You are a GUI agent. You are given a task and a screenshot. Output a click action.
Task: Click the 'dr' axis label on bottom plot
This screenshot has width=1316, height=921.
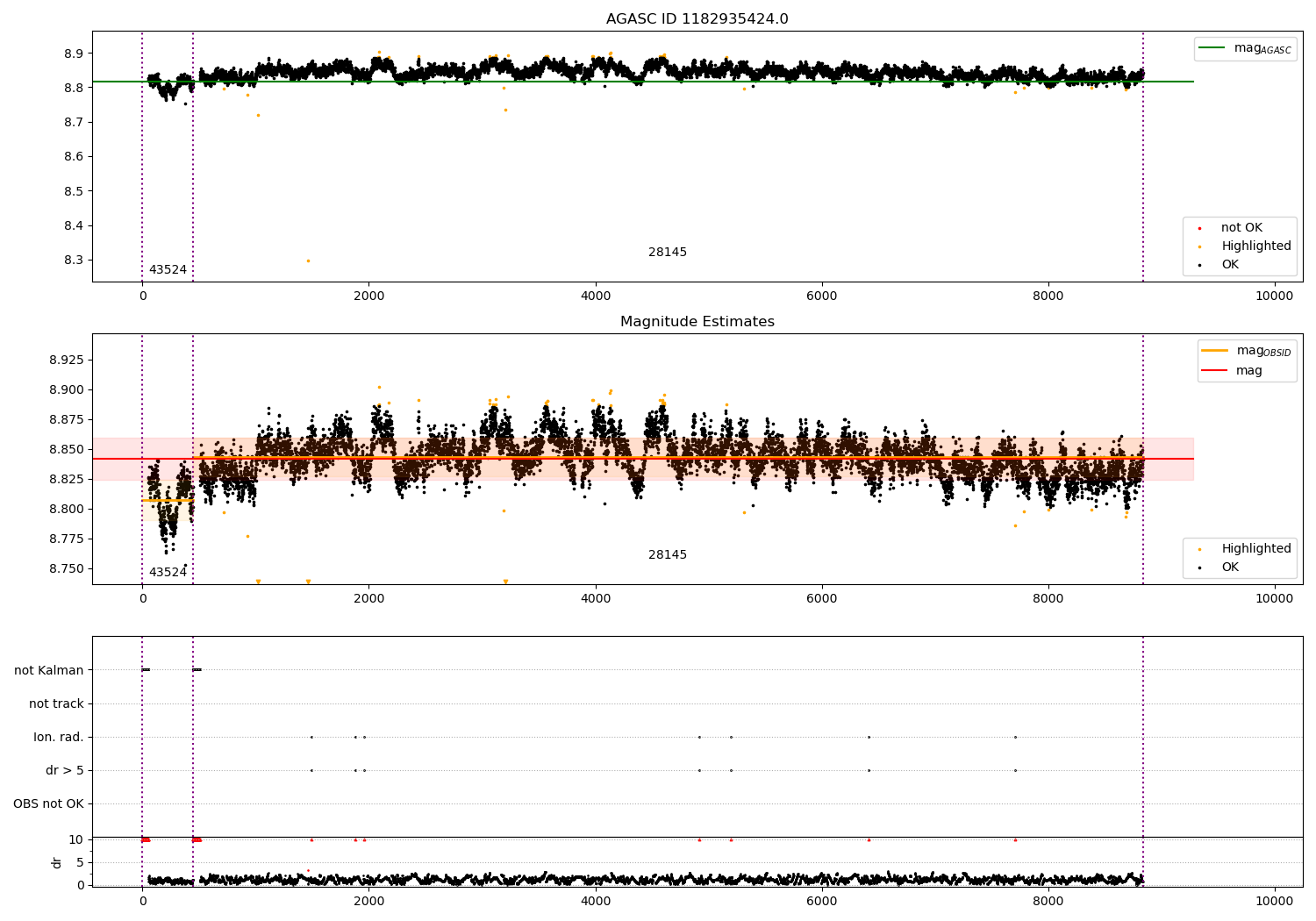57,862
